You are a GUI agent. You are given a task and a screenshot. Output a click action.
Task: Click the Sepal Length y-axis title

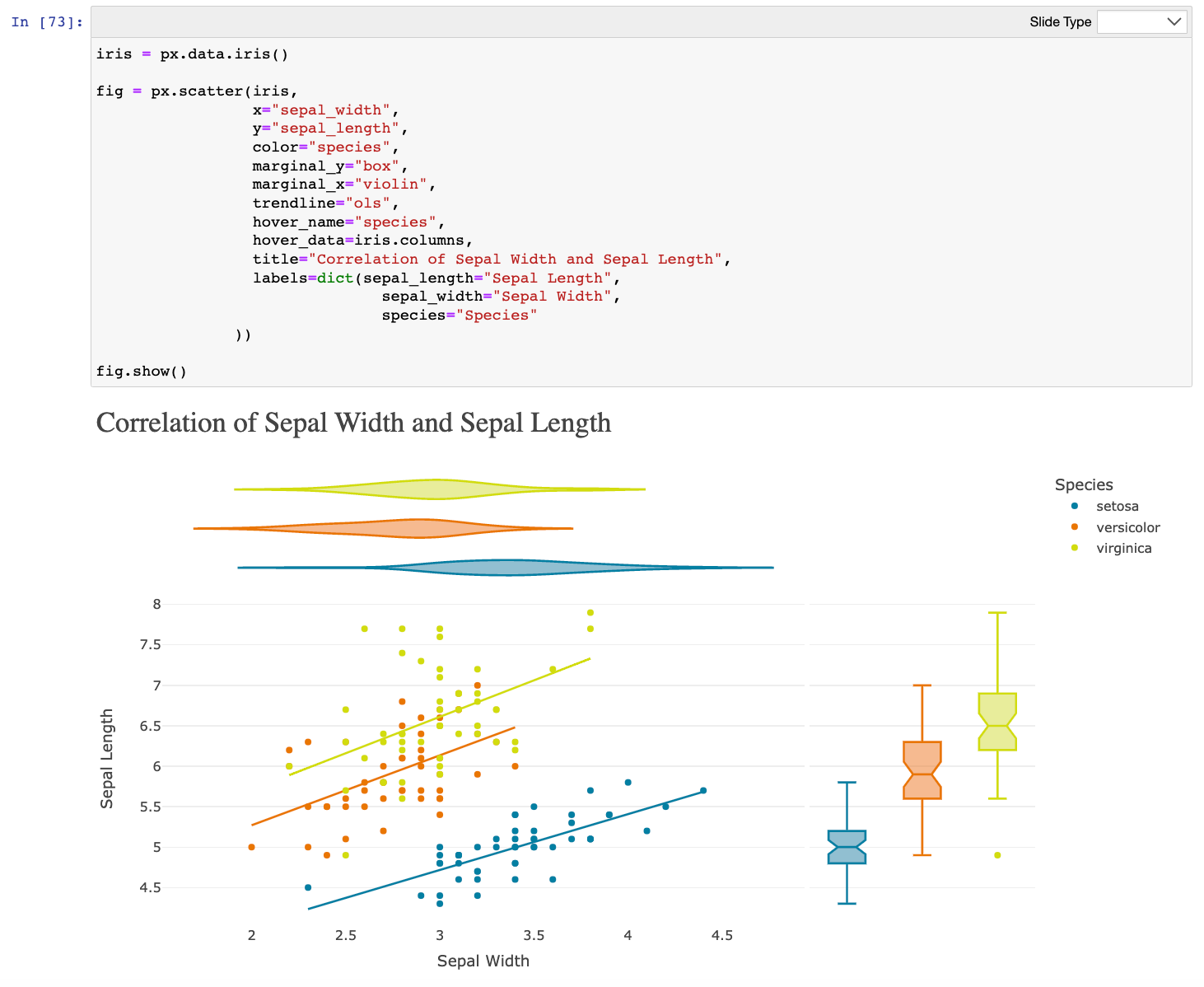pyautogui.click(x=107, y=759)
